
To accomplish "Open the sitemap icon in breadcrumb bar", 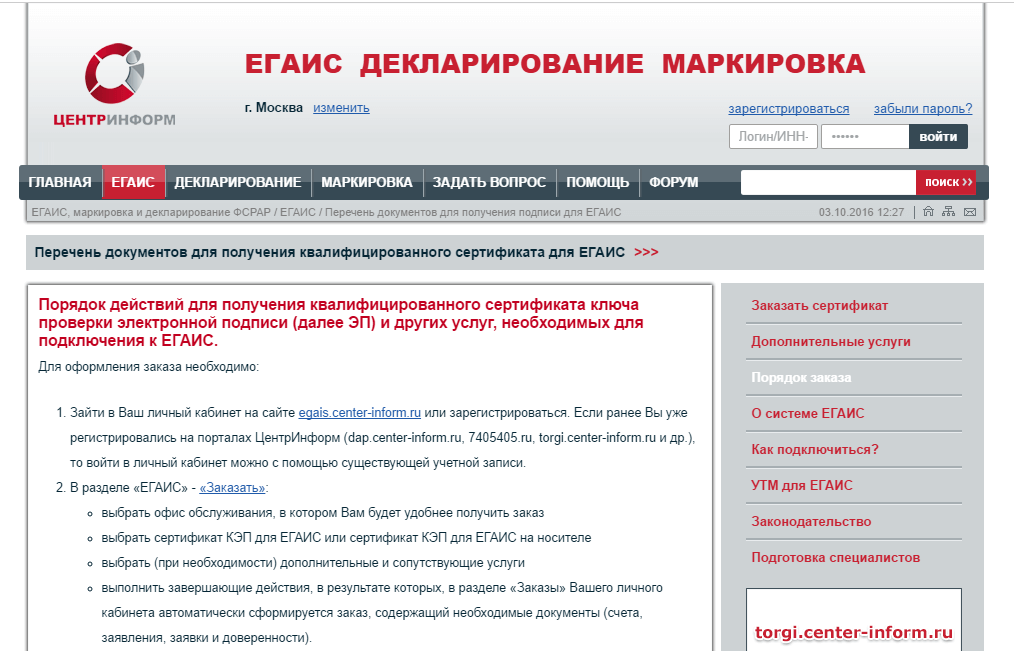I will click(949, 211).
